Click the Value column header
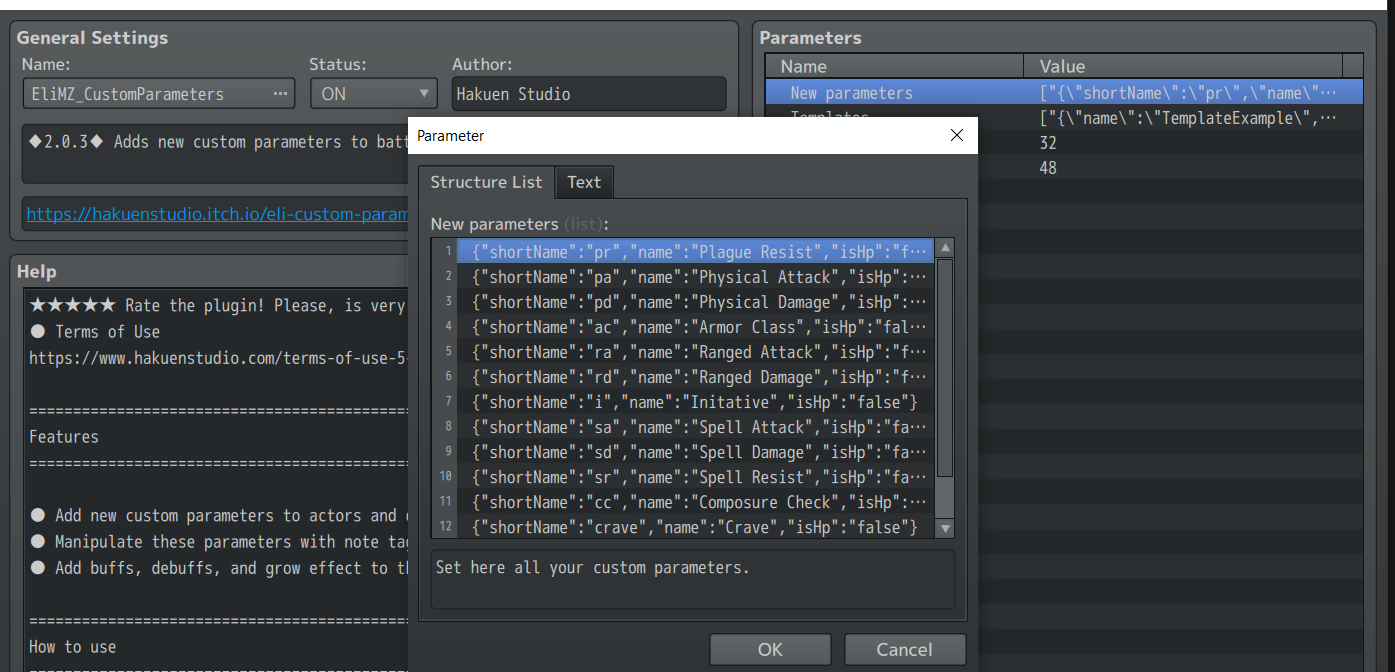This screenshot has height=672, width=1395. tap(1062, 67)
